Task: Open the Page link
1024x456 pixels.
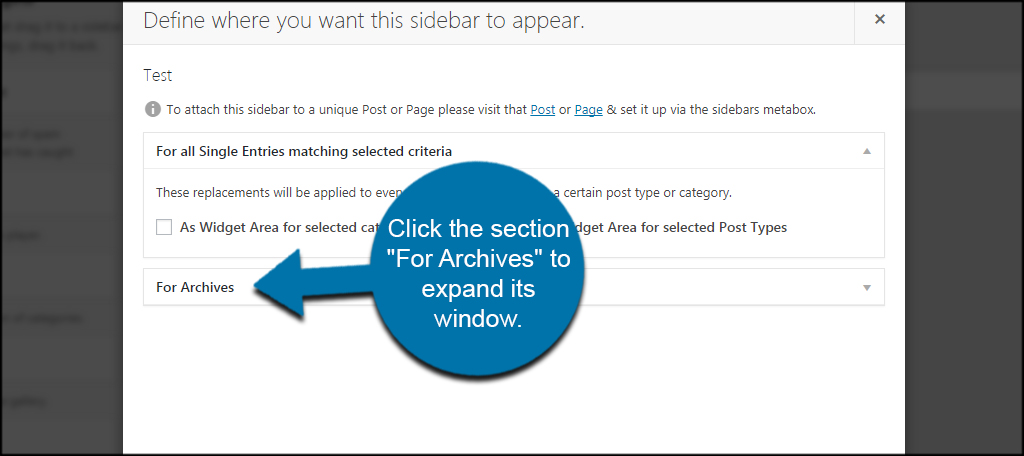Action: click(588, 110)
